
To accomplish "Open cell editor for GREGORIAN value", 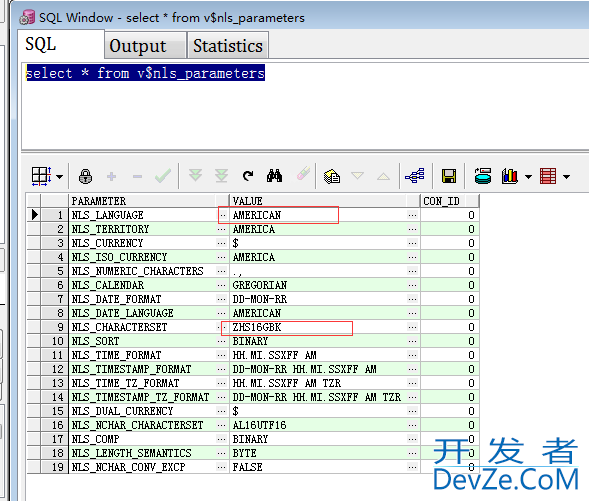I will 412,285.
